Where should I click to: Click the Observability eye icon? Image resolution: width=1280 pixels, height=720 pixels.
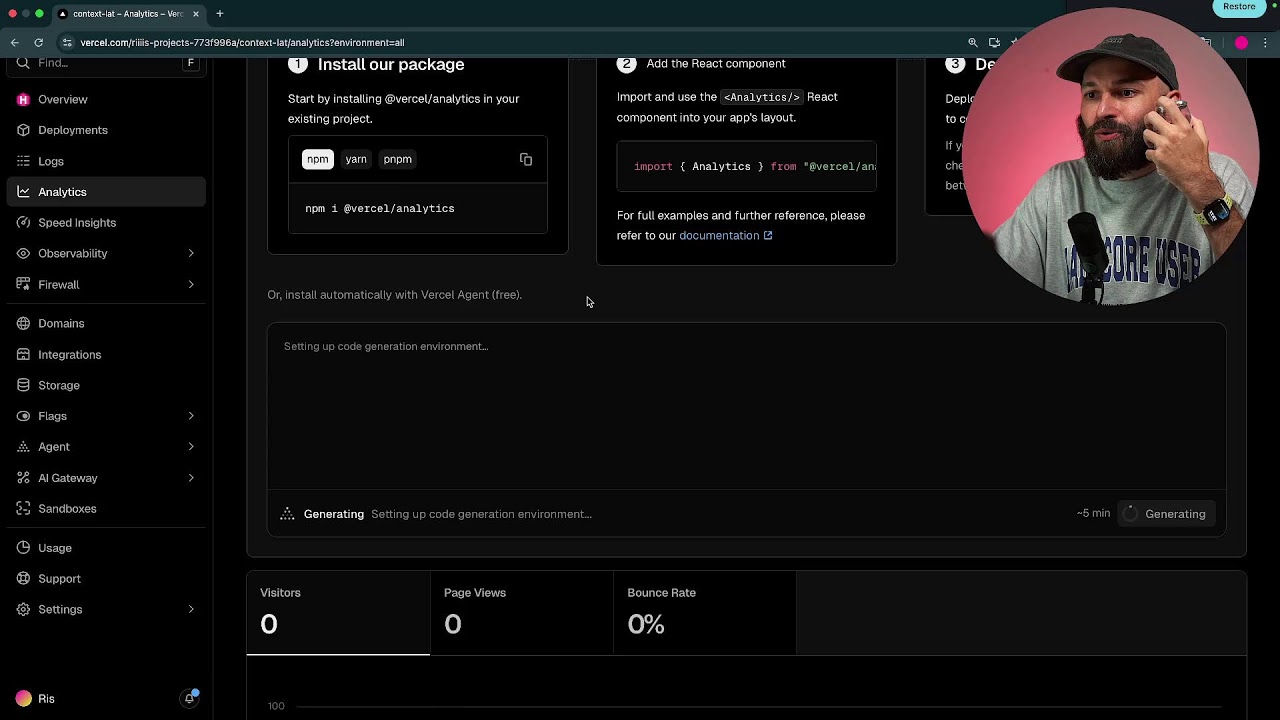point(23,254)
